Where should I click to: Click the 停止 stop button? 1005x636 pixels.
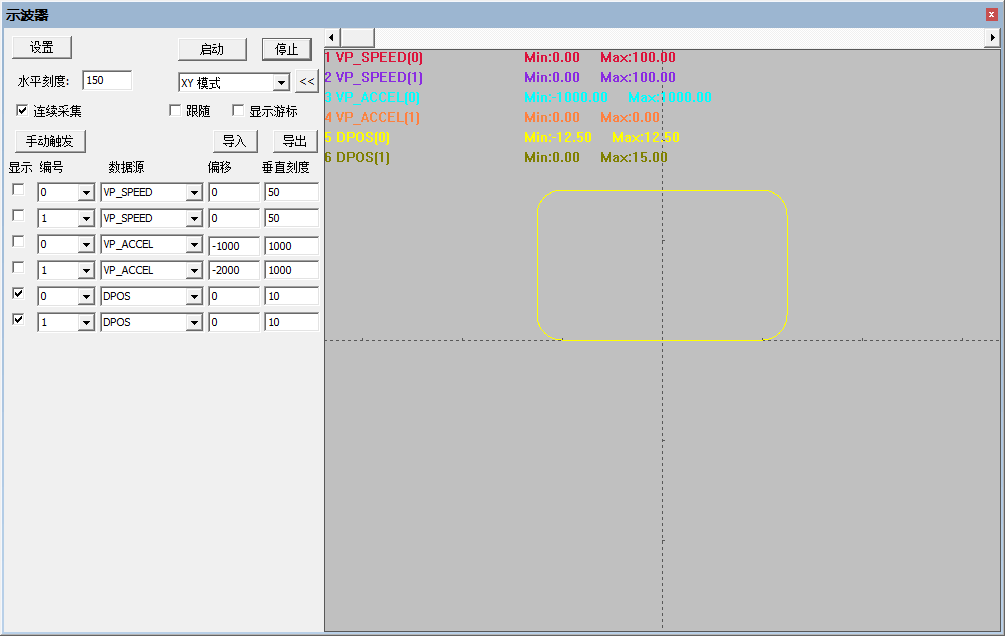[x=287, y=48]
